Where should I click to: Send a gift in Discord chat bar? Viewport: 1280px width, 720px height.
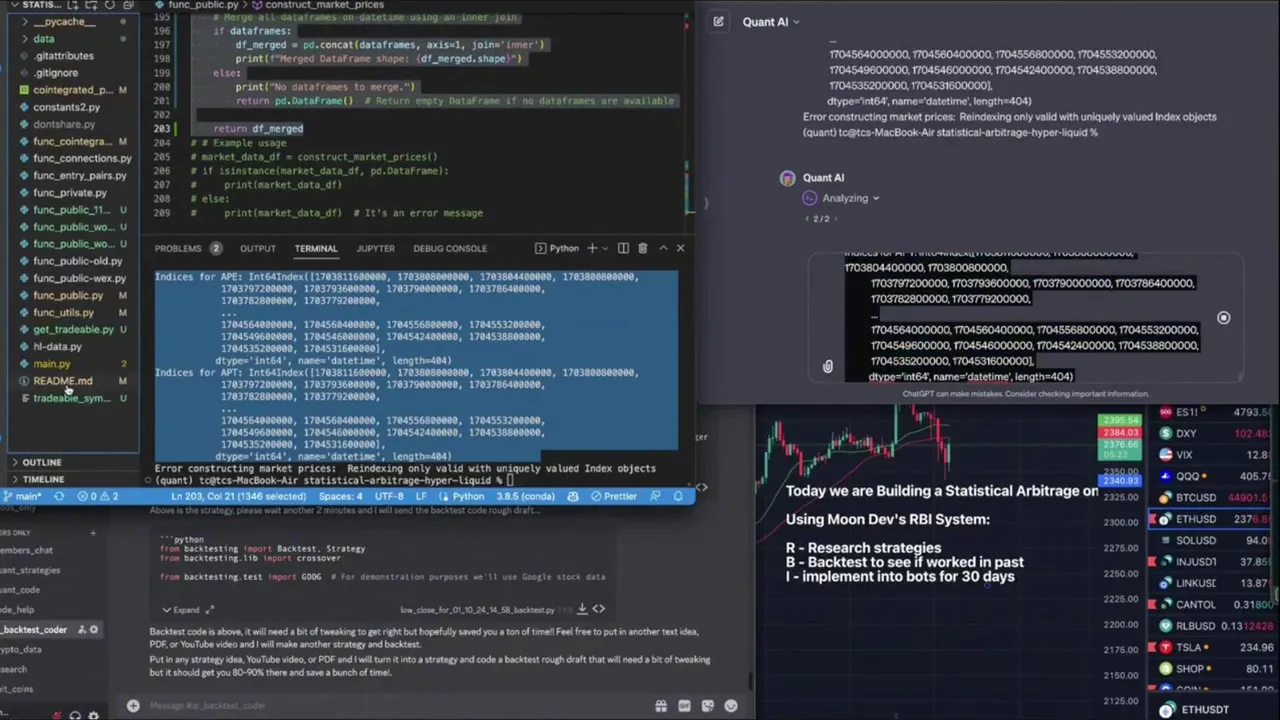pyautogui.click(x=661, y=706)
